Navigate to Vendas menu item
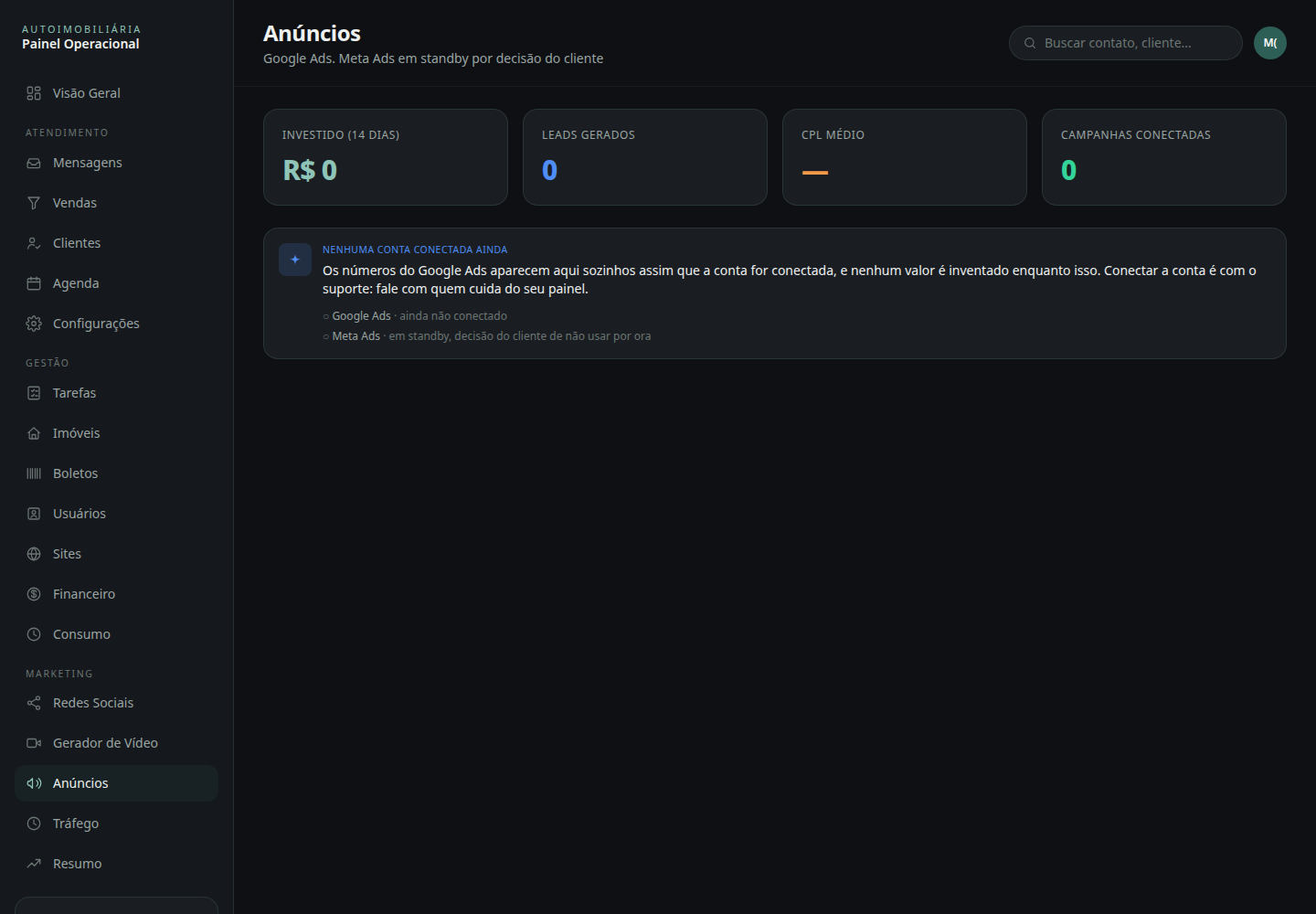 pos(116,203)
